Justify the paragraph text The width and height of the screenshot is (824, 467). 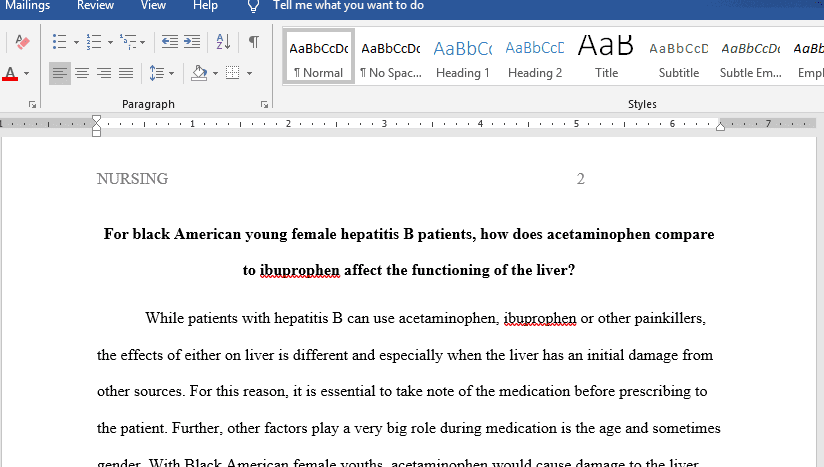coord(126,73)
